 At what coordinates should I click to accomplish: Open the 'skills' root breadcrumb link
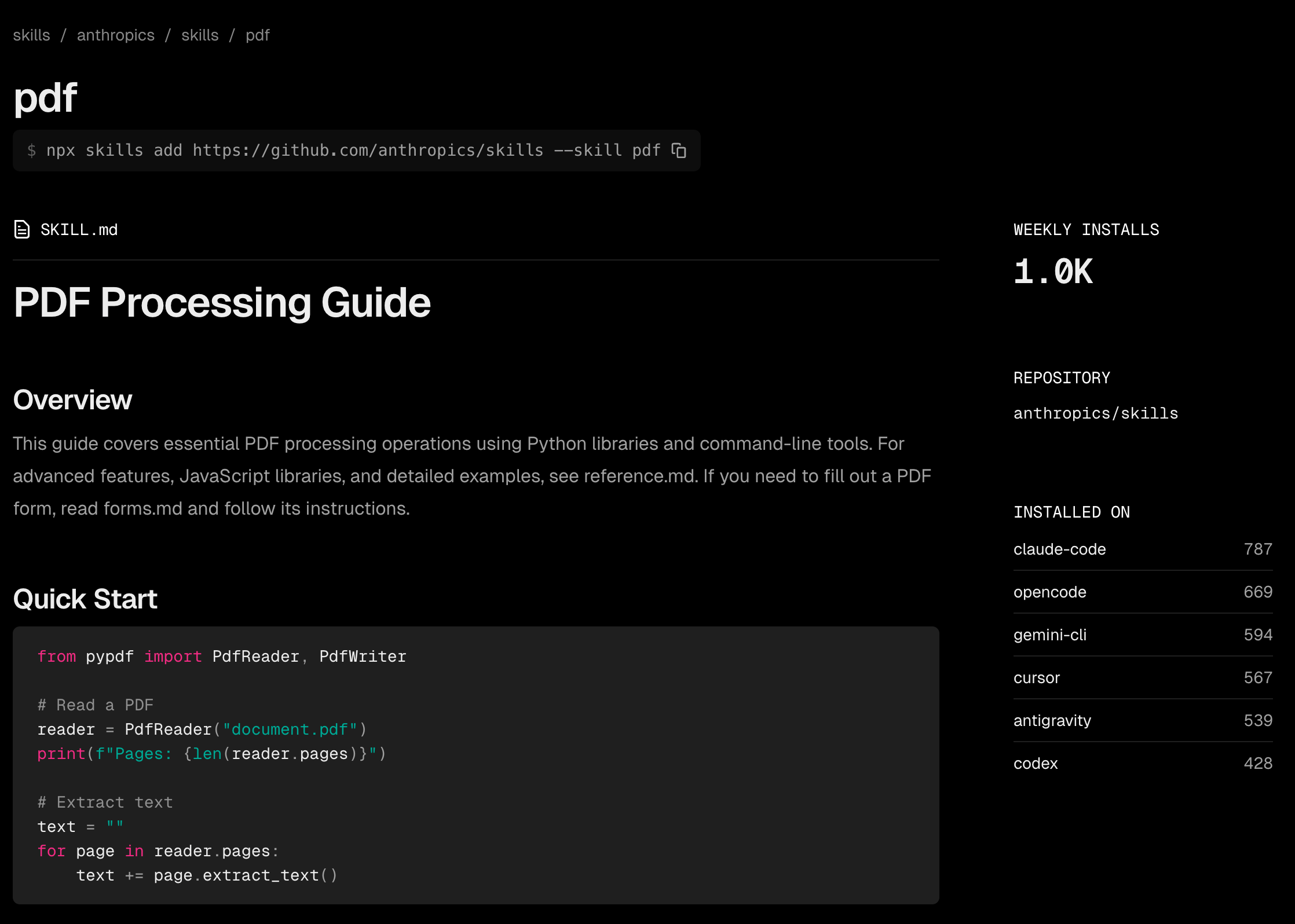coord(31,35)
